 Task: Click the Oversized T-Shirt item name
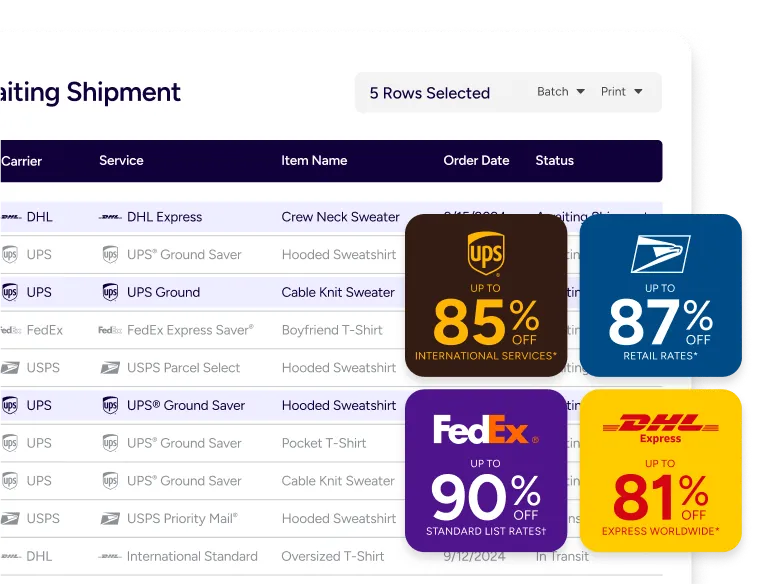[x=333, y=557]
